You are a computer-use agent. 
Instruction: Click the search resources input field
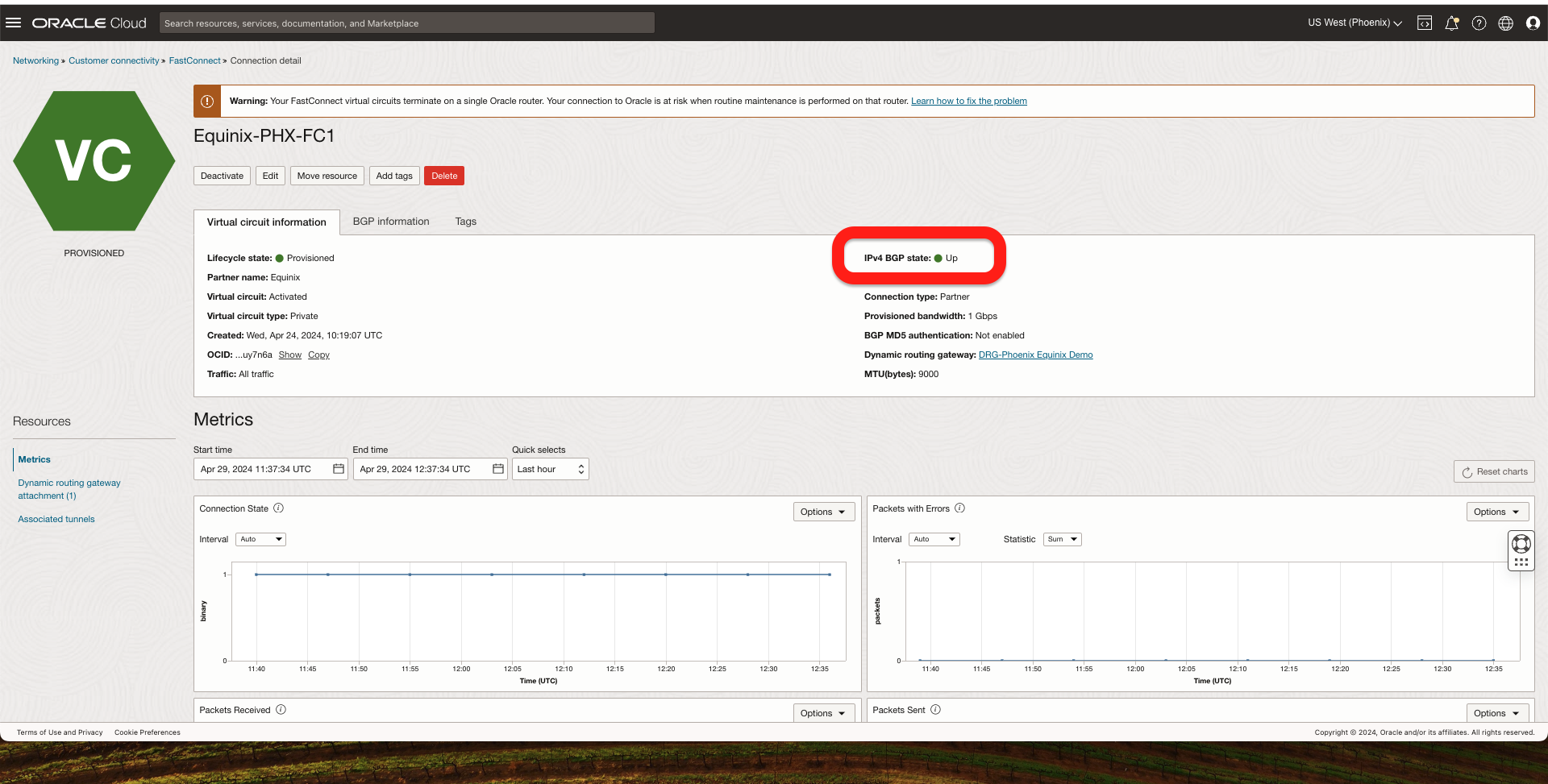(x=406, y=23)
